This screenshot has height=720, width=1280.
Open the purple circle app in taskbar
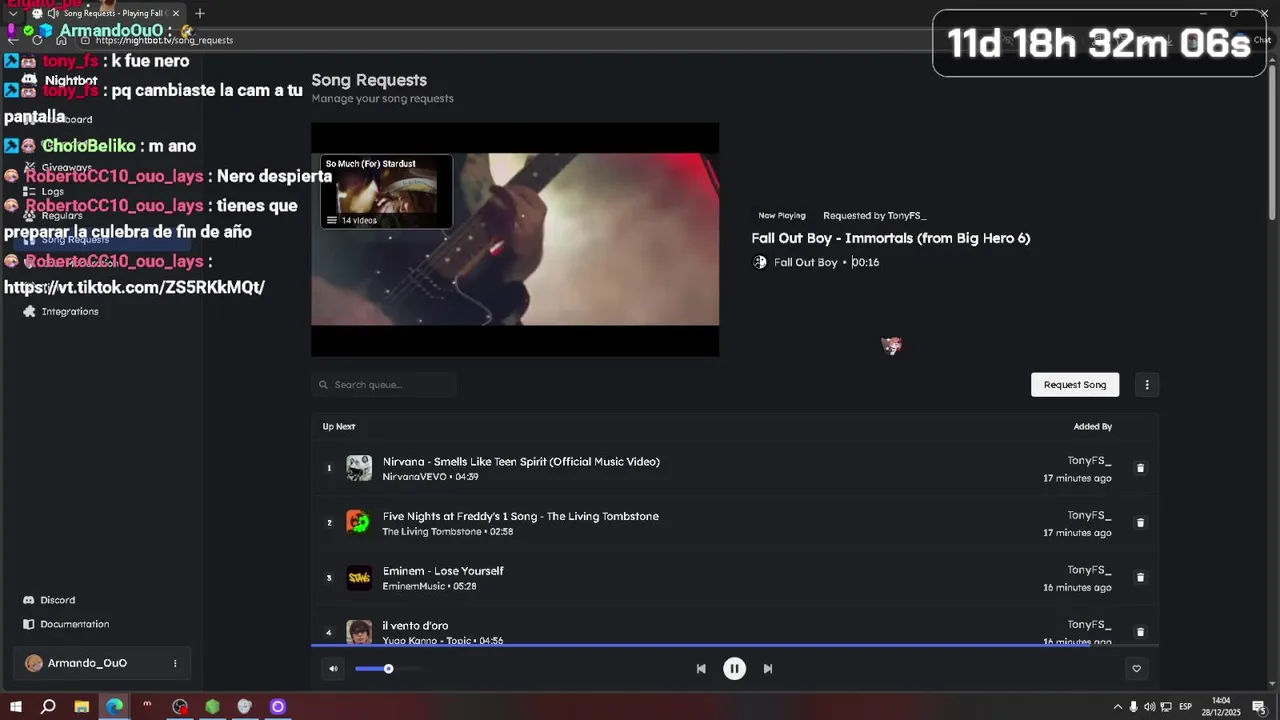coord(278,707)
